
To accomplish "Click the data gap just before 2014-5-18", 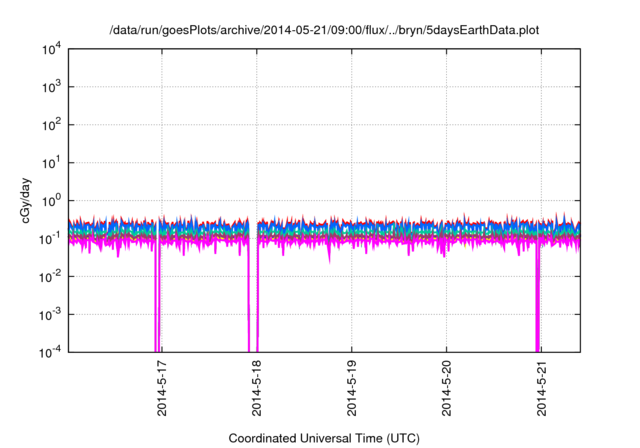I will coord(253,286).
